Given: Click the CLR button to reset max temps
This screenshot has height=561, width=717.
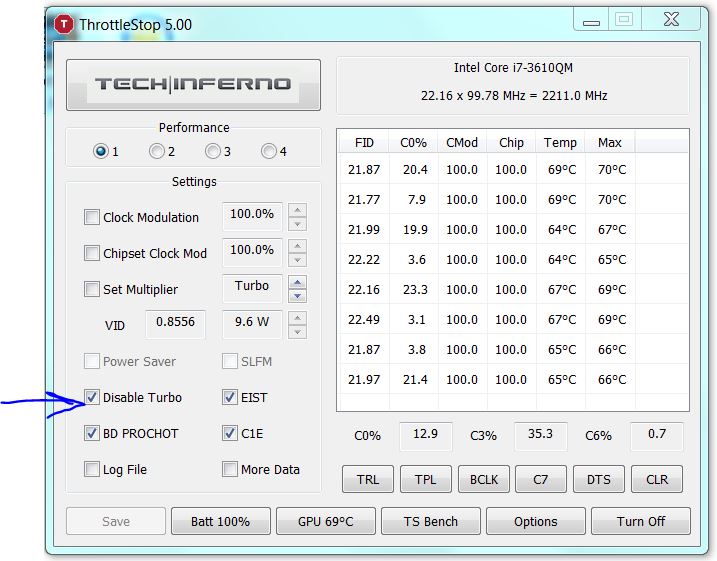Looking at the screenshot, I should point(657,479).
